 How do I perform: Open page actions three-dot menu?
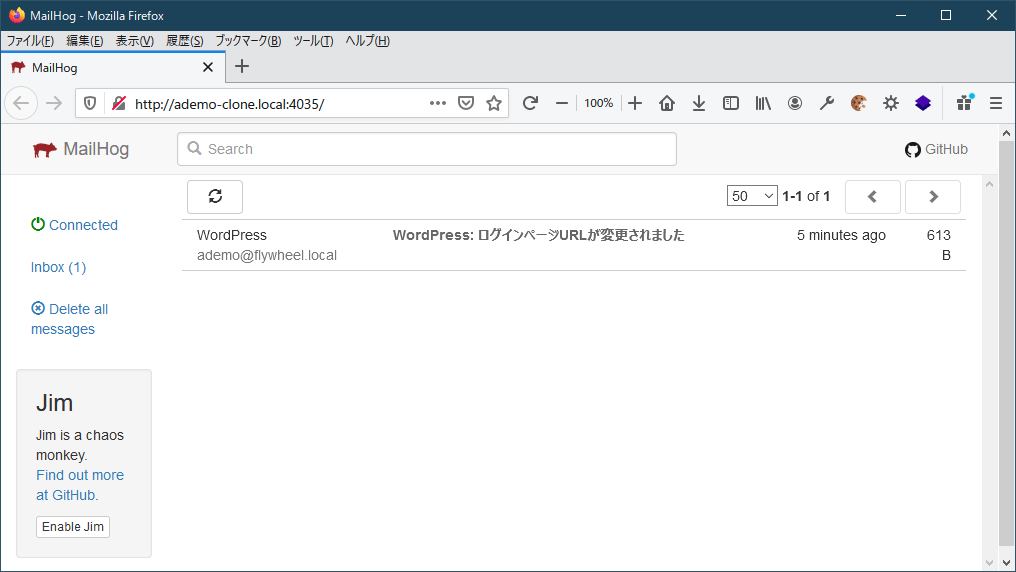(x=438, y=103)
